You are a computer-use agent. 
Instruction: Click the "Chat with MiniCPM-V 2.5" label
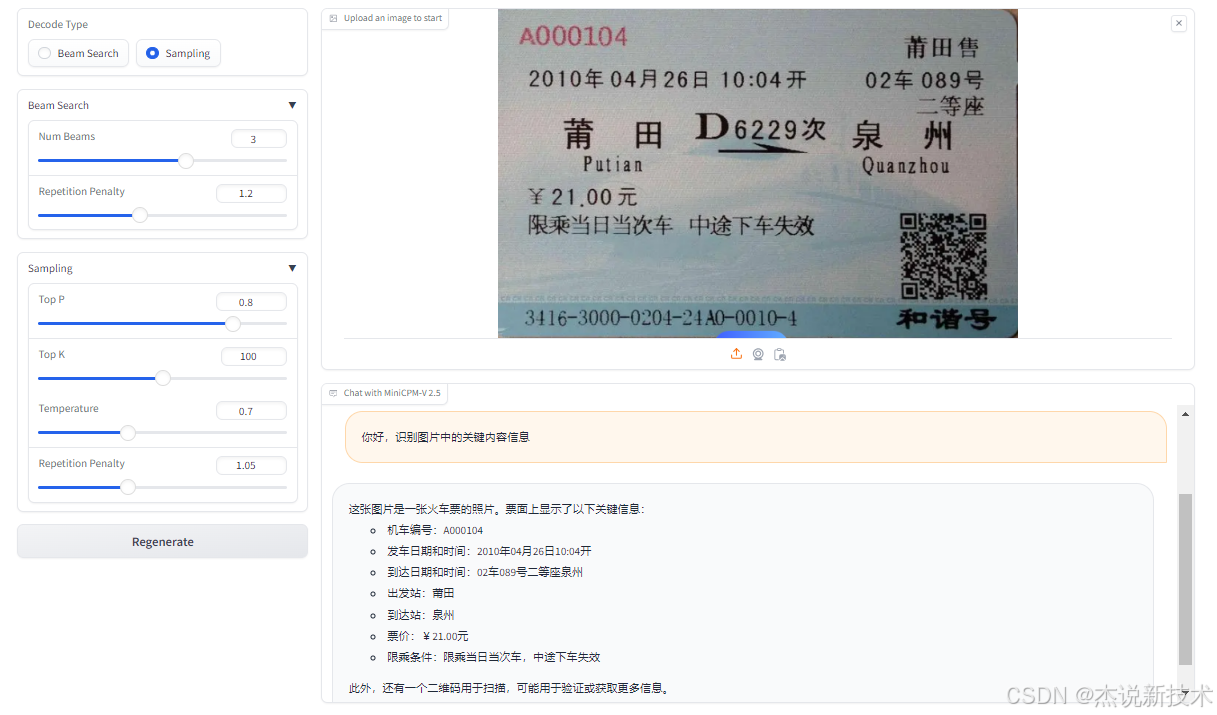[x=392, y=393]
